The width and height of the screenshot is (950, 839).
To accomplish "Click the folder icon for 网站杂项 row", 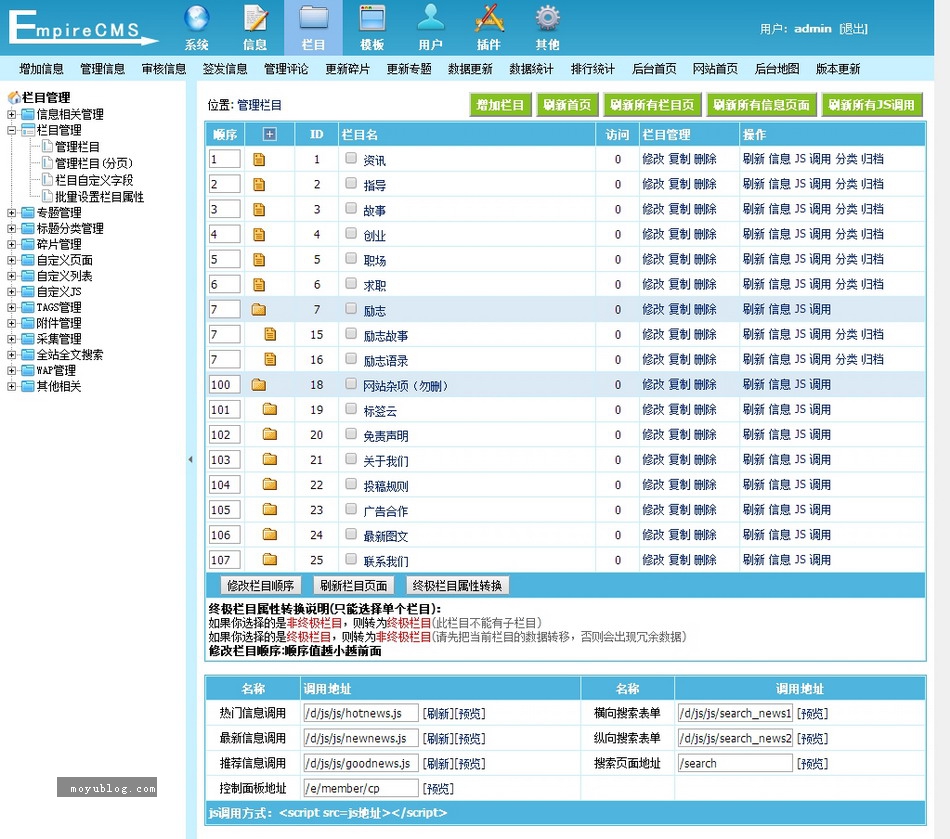I will (x=259, y=385).
